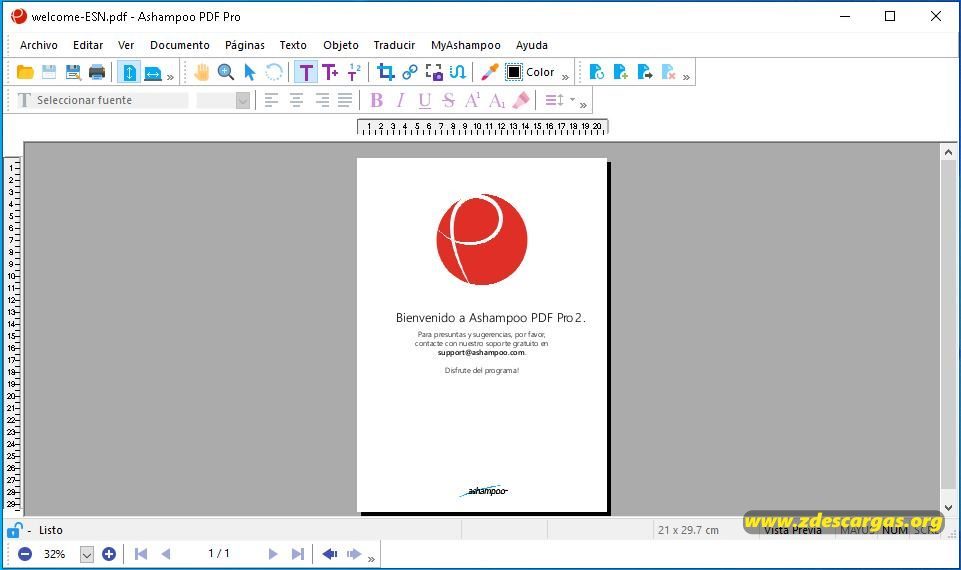Click the rotate page icon
The height and width of the screenshot is (570, 961).
[596, 72]
